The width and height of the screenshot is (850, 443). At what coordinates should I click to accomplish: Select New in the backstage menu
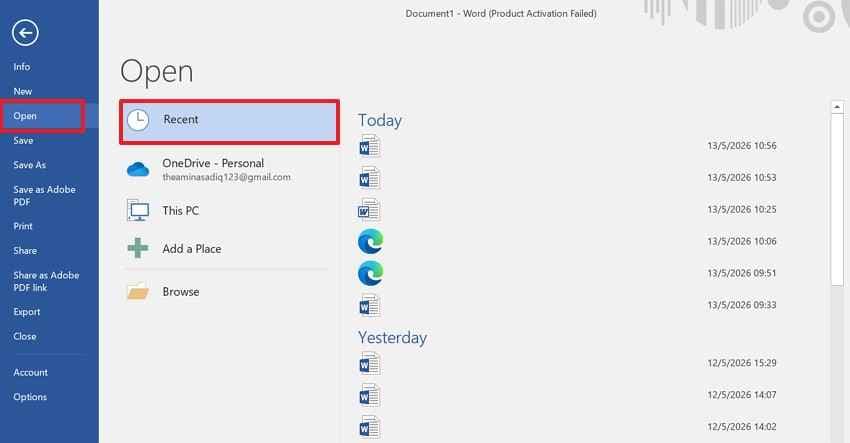point(23,91)
